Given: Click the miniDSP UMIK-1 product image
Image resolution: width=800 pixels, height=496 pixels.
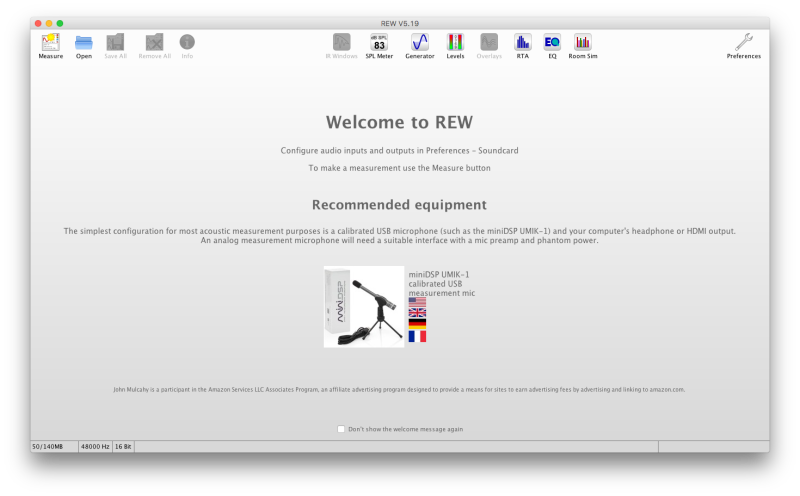Looking at the screenshot, I should coord(364,307).
